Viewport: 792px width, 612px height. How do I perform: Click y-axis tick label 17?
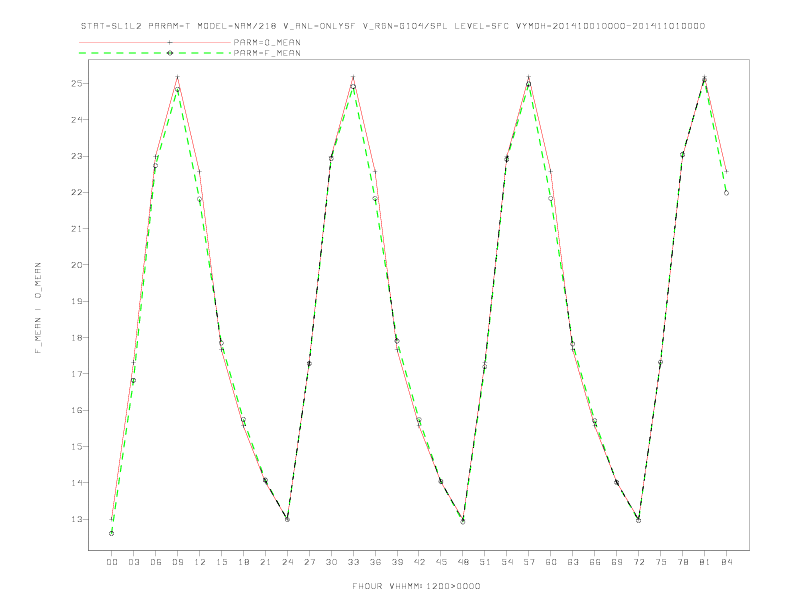click(76, 374)
